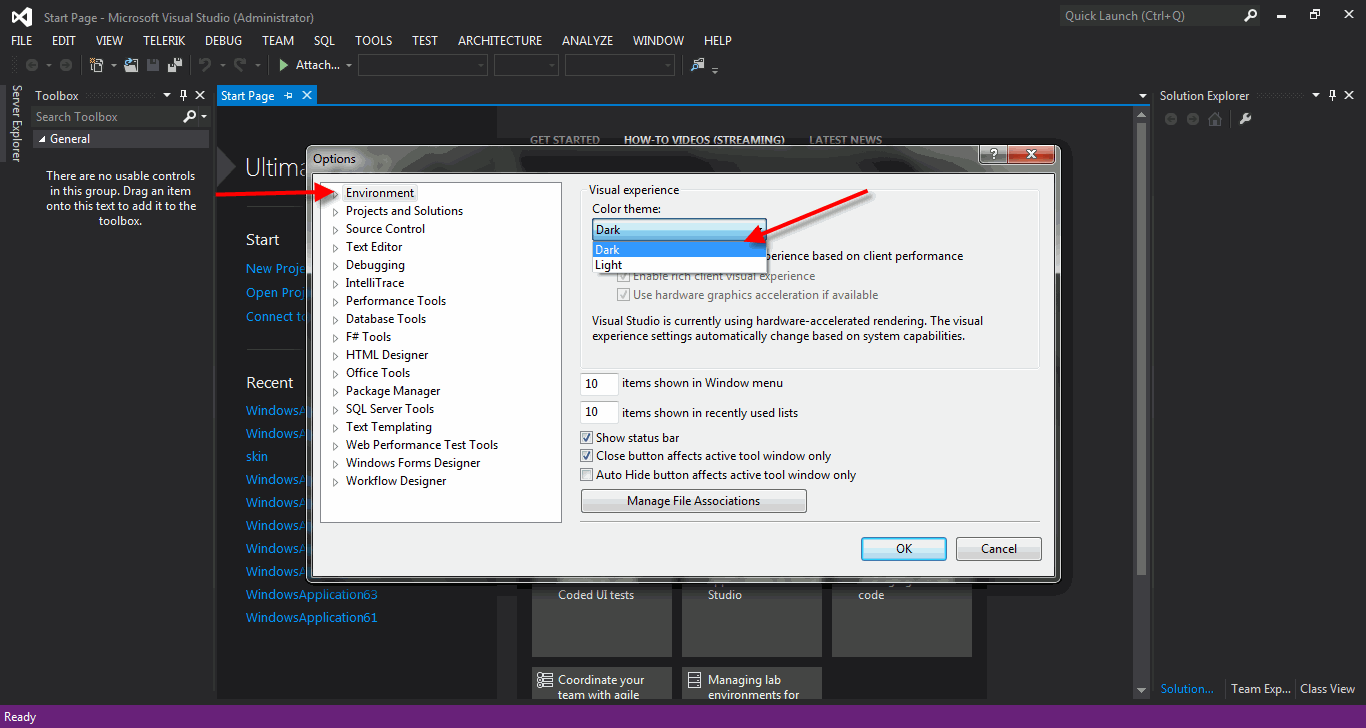
Task: Open the Solution Explorer window position dropdown
Action: coord(1316,96)
